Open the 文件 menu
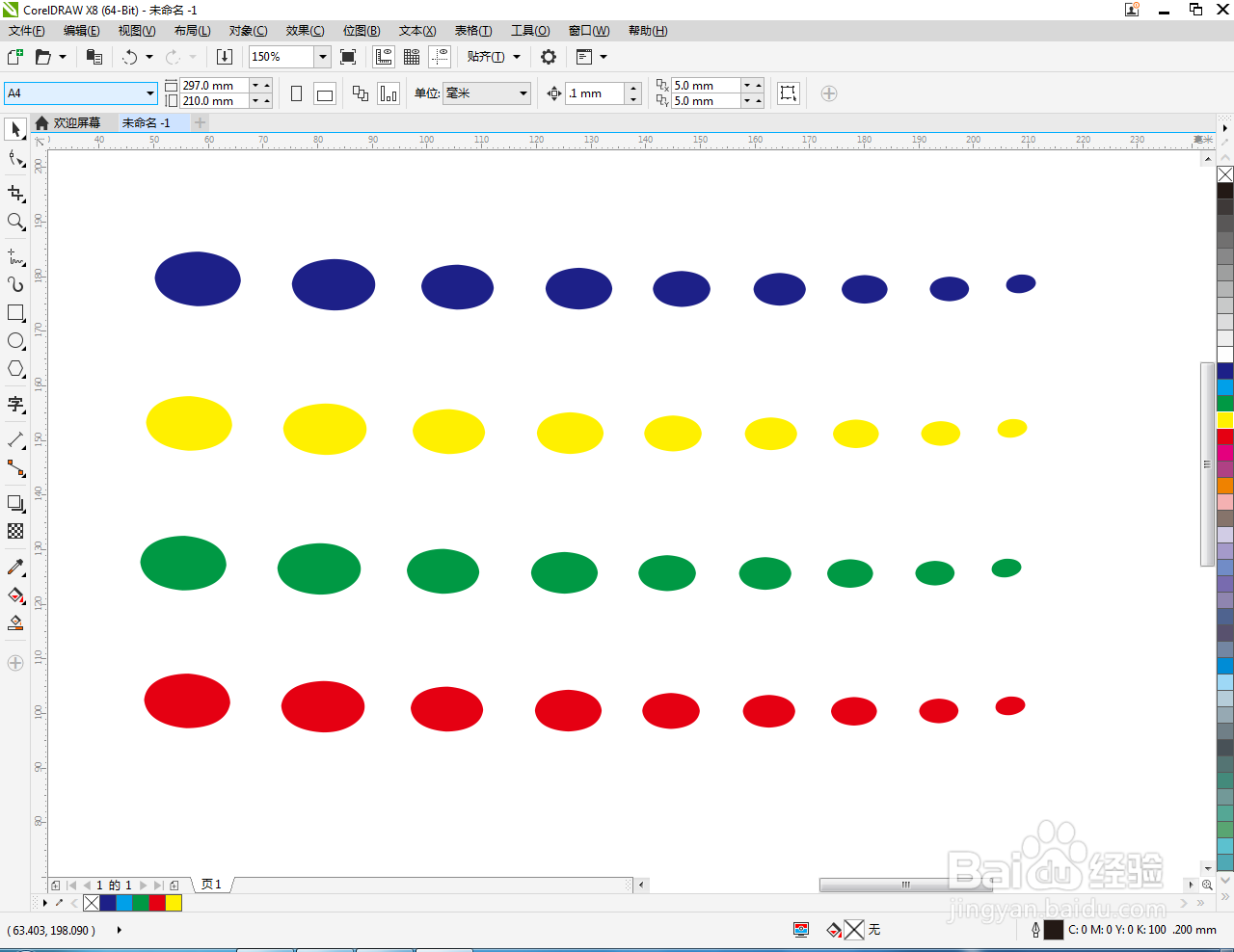The height and width of the screenshot is (952, 1234). 26,31
